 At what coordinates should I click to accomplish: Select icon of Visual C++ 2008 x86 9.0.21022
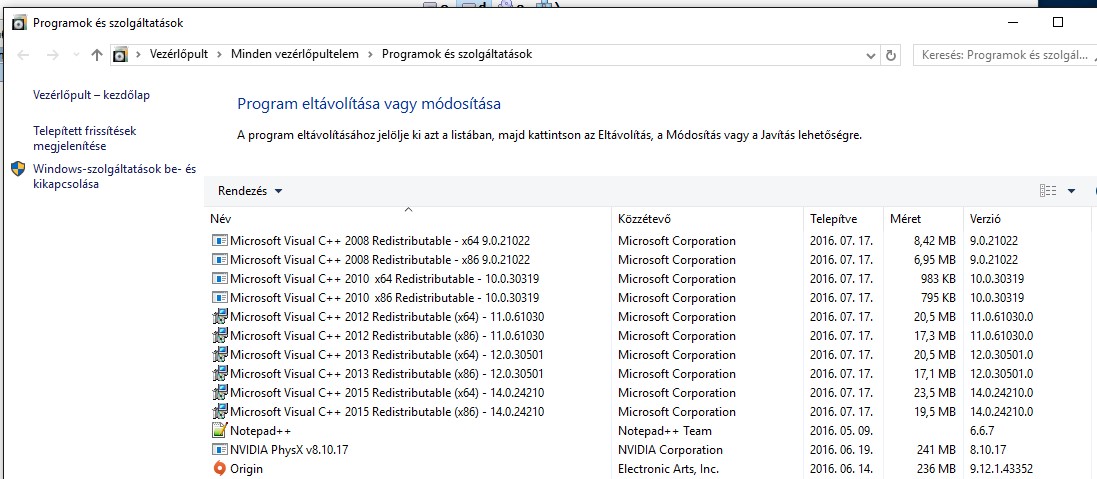point(220,259)
